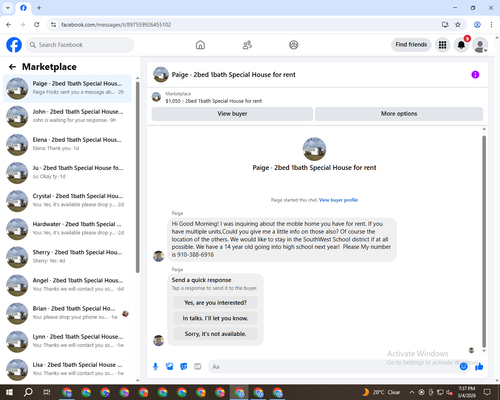
Task: Open the emoji picker icon
Action: pyautogui.click(x=463, y=367)
